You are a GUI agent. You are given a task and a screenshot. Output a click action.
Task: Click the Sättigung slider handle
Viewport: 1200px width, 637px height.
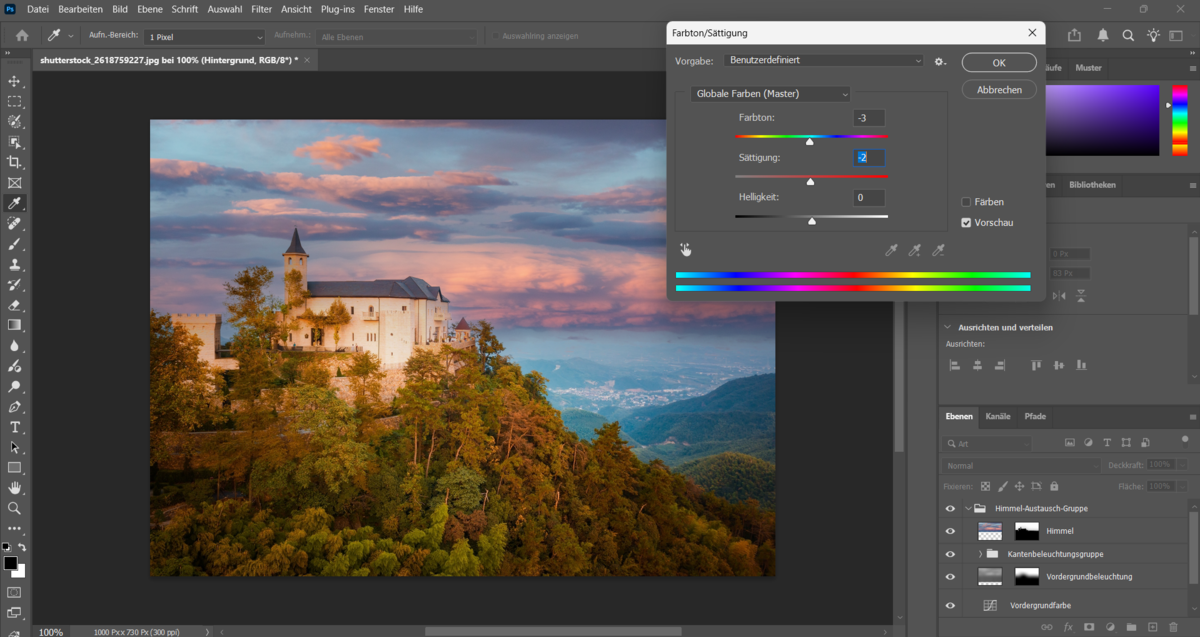tap(811, 181)
